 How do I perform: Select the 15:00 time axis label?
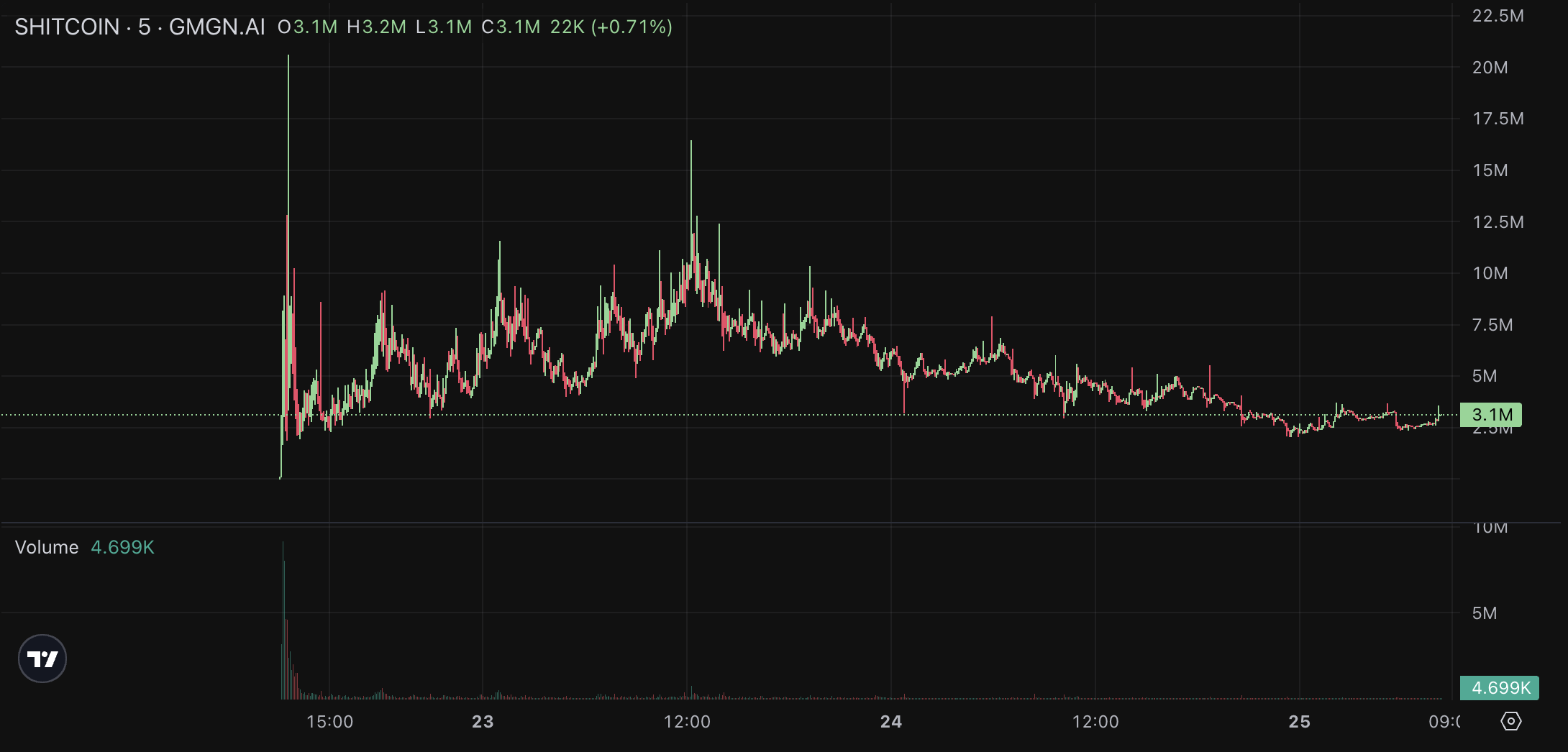(x=329, y=722)
